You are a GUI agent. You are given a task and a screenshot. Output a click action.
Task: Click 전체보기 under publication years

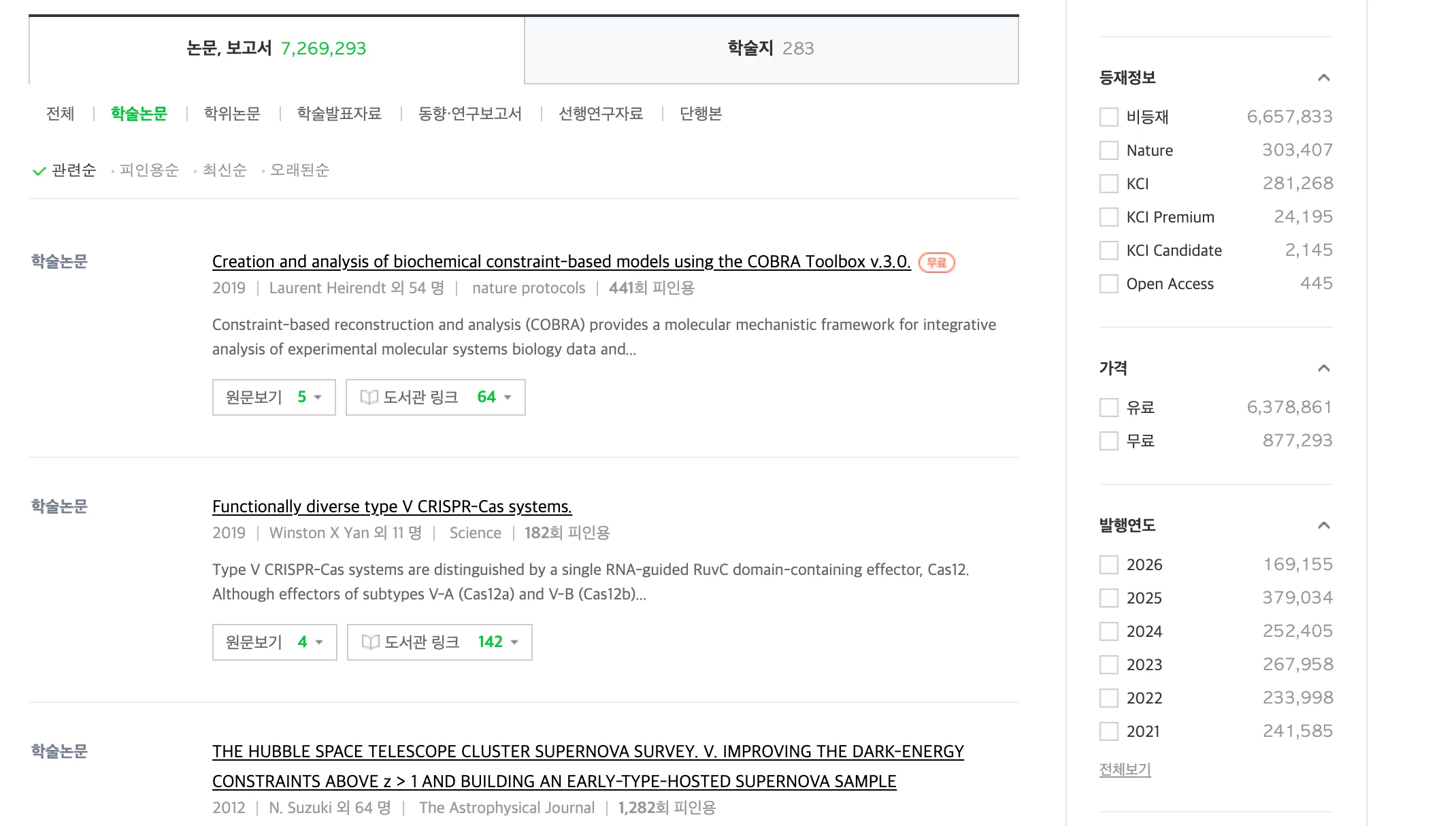point(1125,770)
